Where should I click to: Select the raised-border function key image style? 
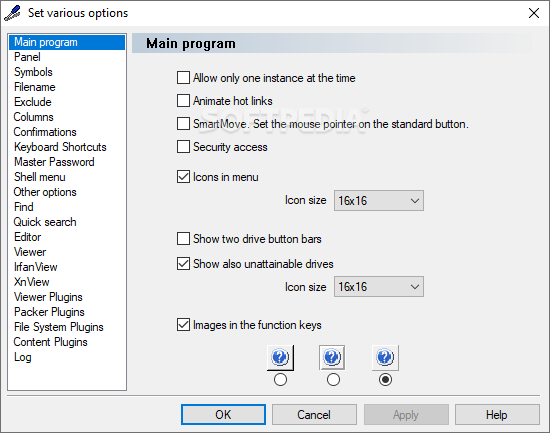click(x=280, y=358)
